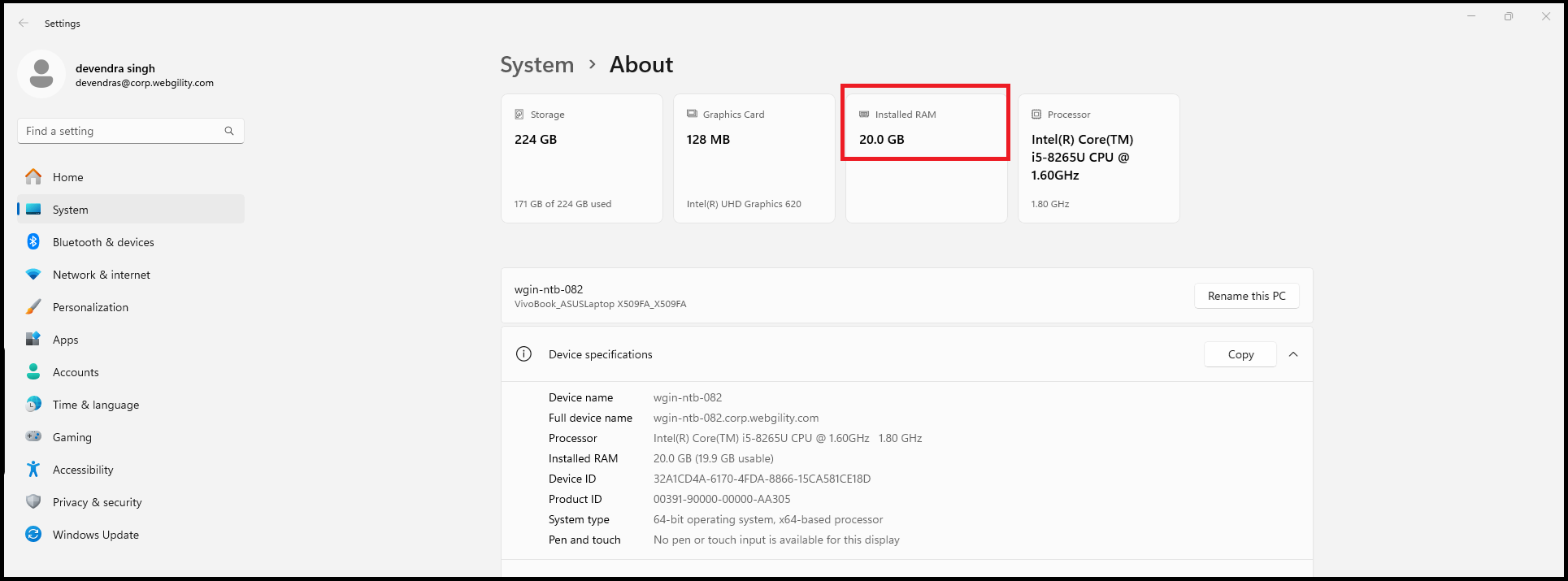Collapse the Device specifications section
Viewport: 1568px width, 581px height.
pyautogui.click(x=1293, y=354)
